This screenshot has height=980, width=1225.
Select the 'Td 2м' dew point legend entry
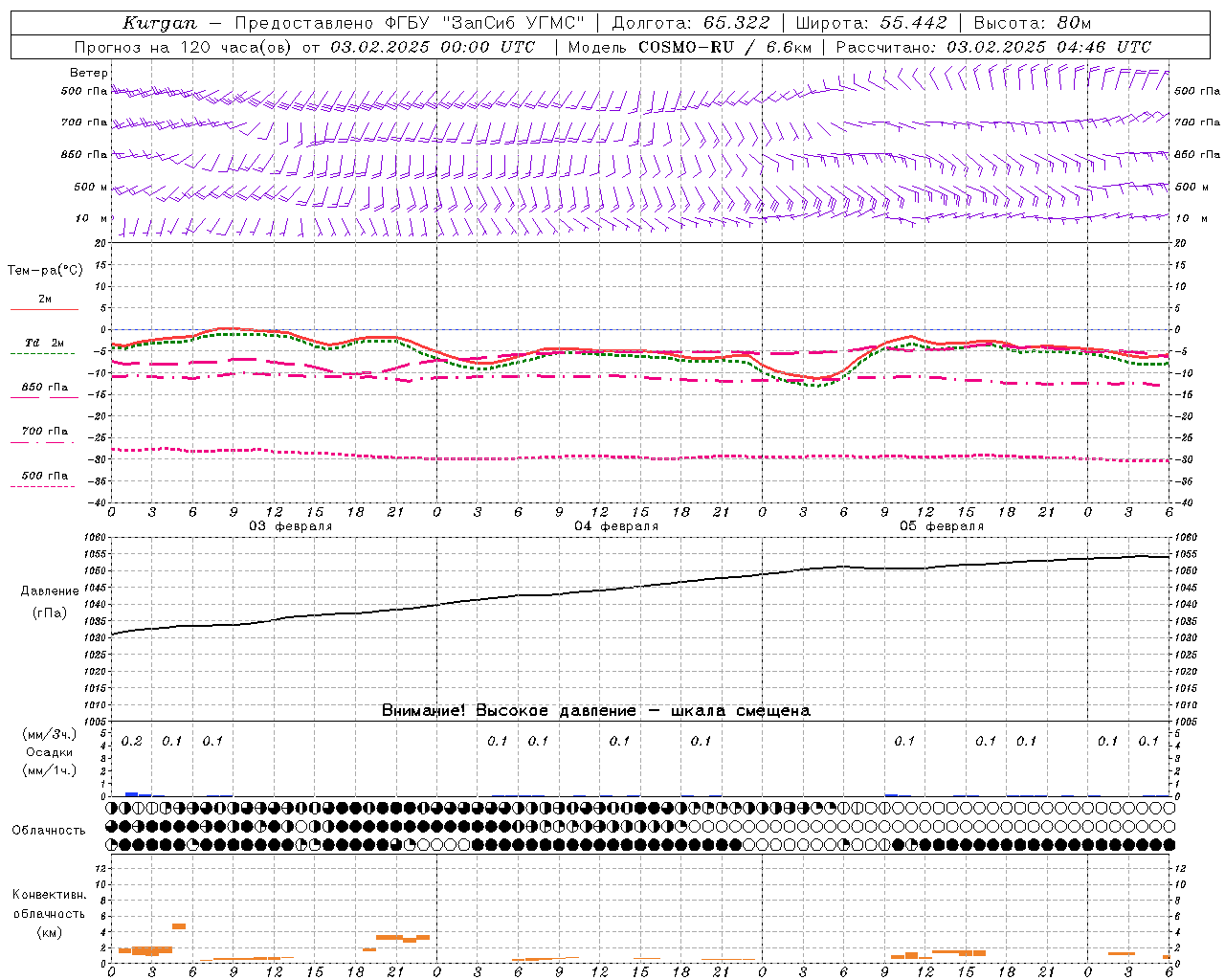coord(45,343)
